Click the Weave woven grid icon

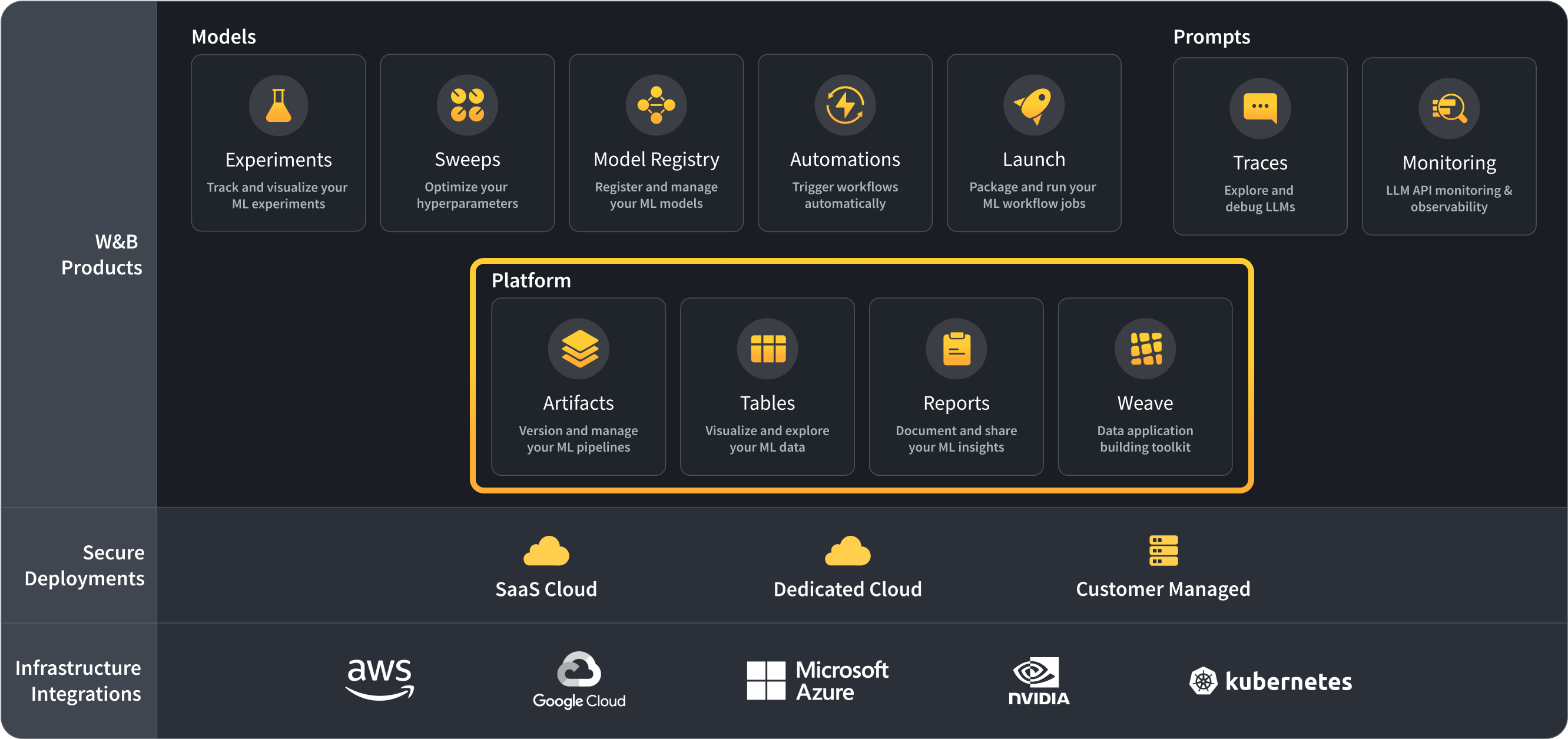(1145, 349)
